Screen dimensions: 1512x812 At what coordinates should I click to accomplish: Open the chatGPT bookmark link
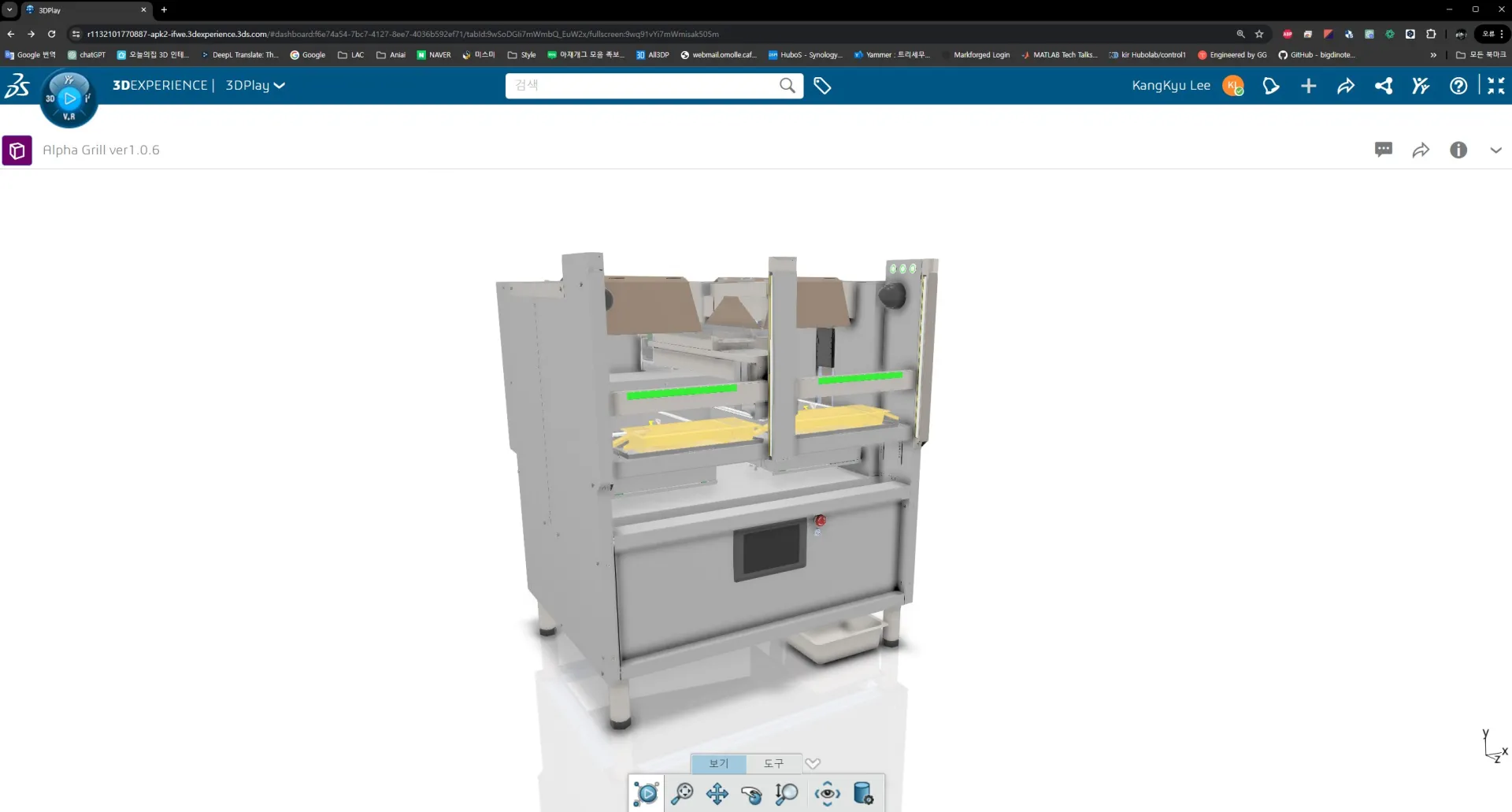(x=86, y=55)
